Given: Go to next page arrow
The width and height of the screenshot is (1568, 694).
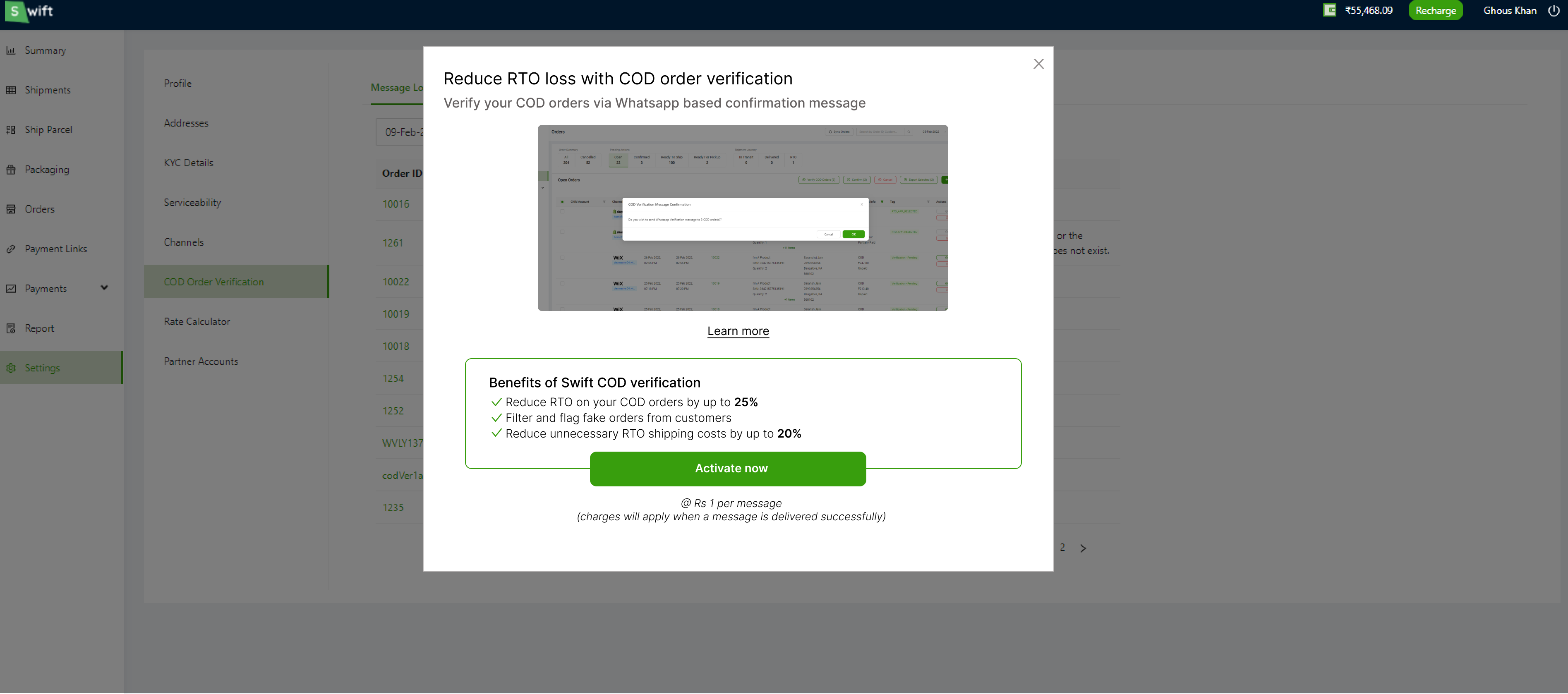Looking at the screenshot, I should (x=1083, y=548).
